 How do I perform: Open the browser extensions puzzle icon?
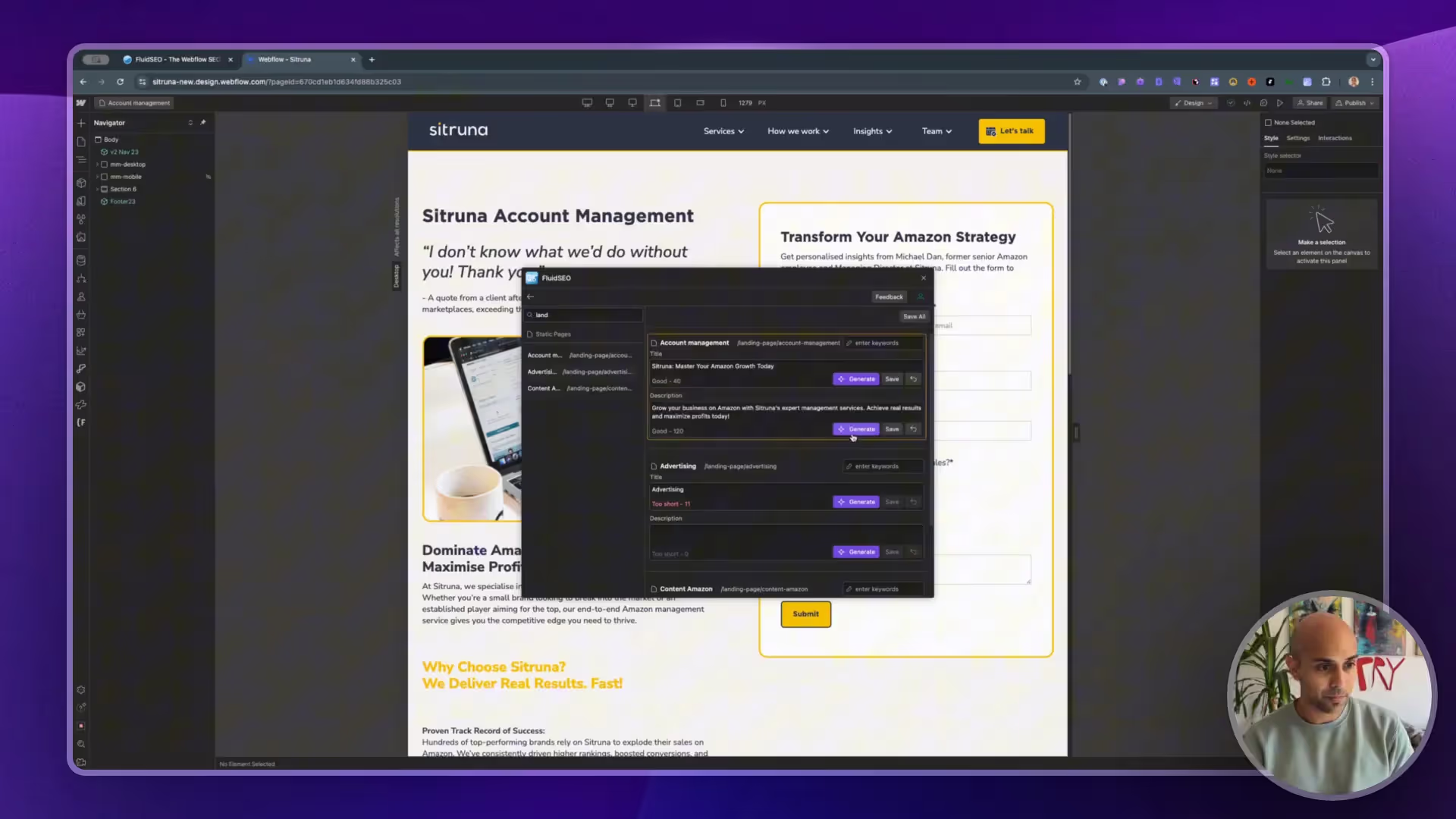(x=1326, y=82)
